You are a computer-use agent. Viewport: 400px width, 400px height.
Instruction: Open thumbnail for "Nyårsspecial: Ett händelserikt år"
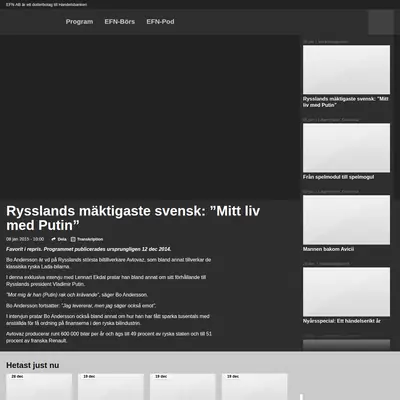coord(346,292)
